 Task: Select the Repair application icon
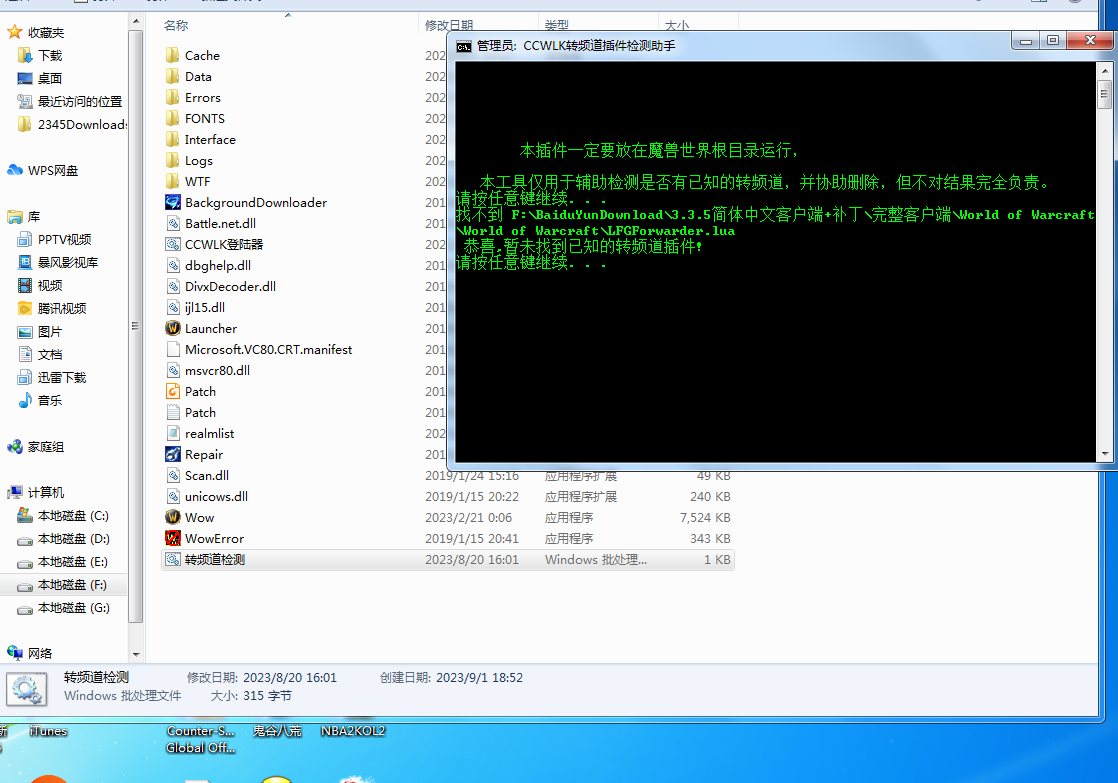click(173, 454)
